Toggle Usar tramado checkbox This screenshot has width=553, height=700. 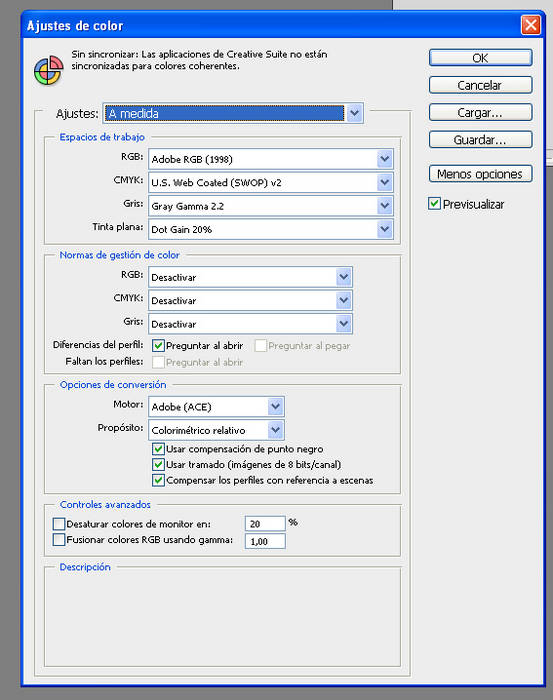[x=158, y=464]
